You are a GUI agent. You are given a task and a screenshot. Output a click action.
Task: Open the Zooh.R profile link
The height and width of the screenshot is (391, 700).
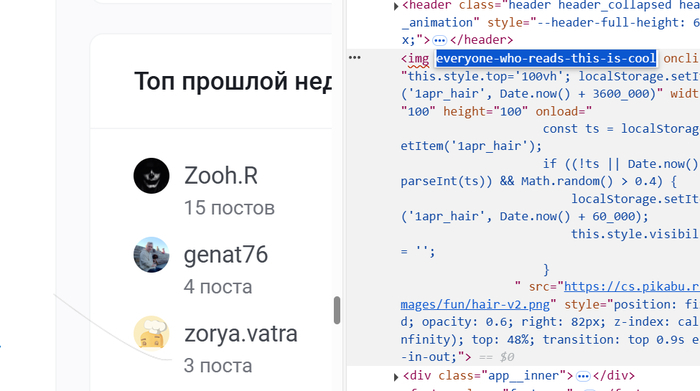[x=221, y=175]
